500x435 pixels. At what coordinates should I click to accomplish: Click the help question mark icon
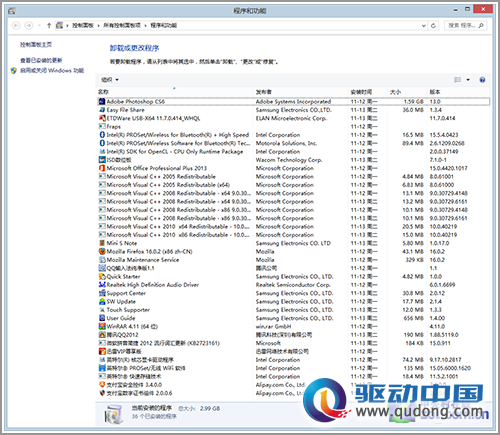coord(482,80)
